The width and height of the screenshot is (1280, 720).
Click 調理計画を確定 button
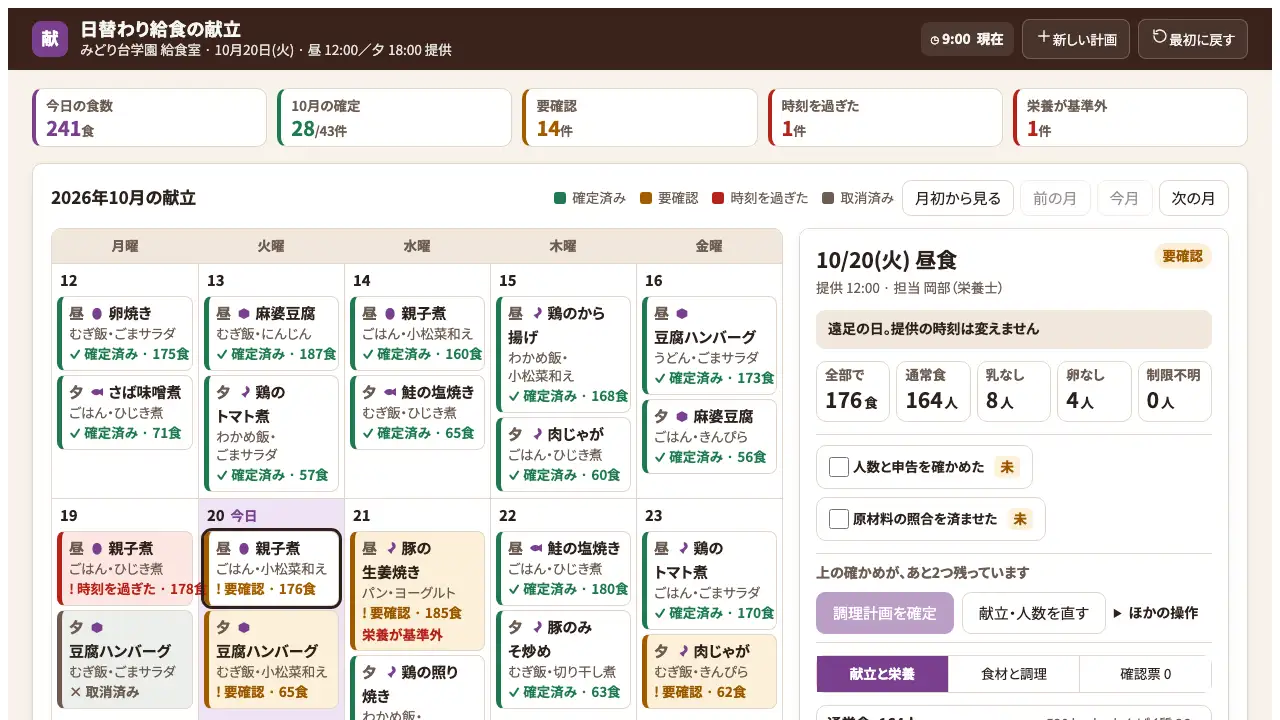click(x=885, y=613)
